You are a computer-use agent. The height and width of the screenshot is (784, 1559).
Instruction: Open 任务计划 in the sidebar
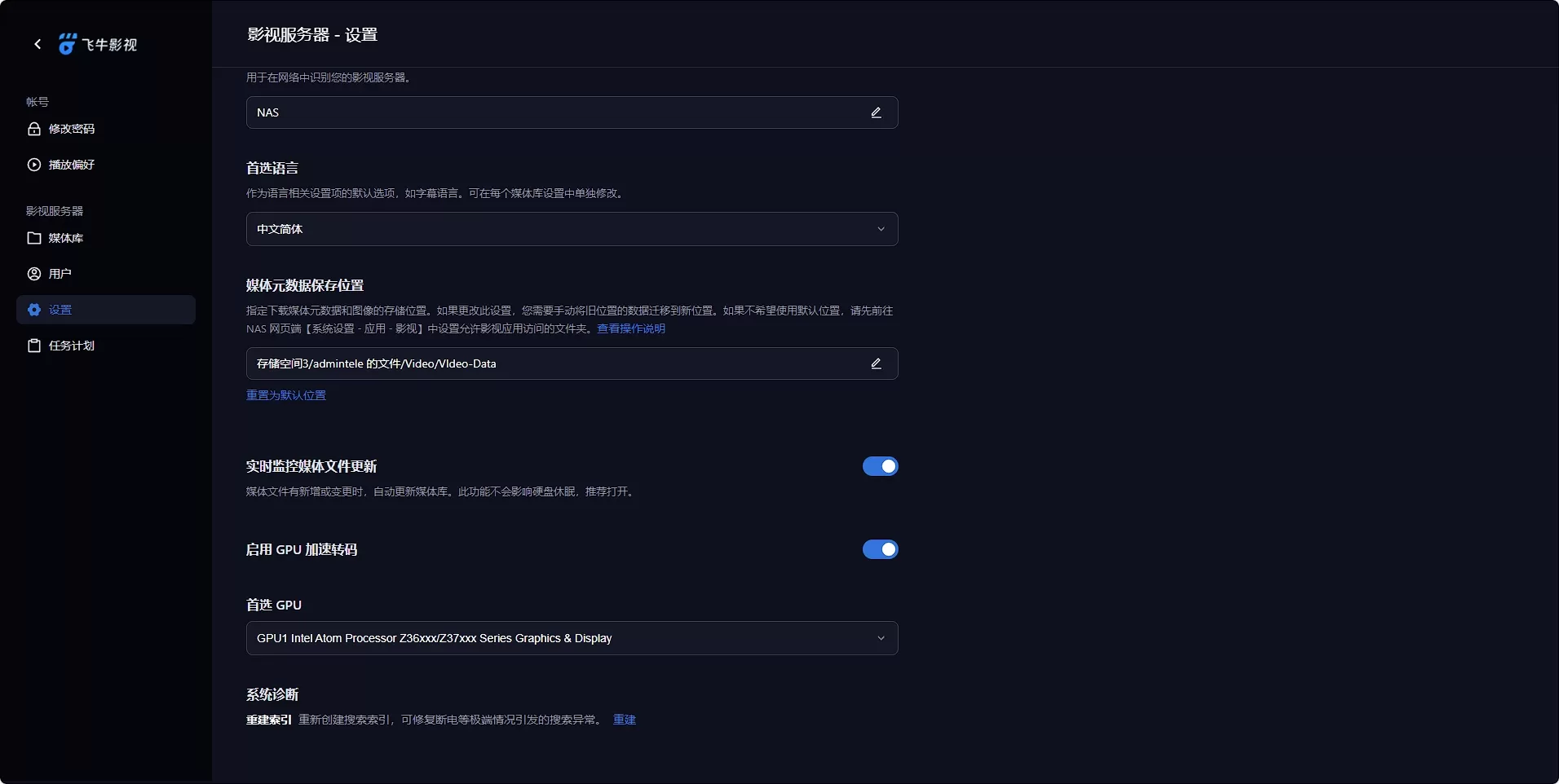pos(106,346)
